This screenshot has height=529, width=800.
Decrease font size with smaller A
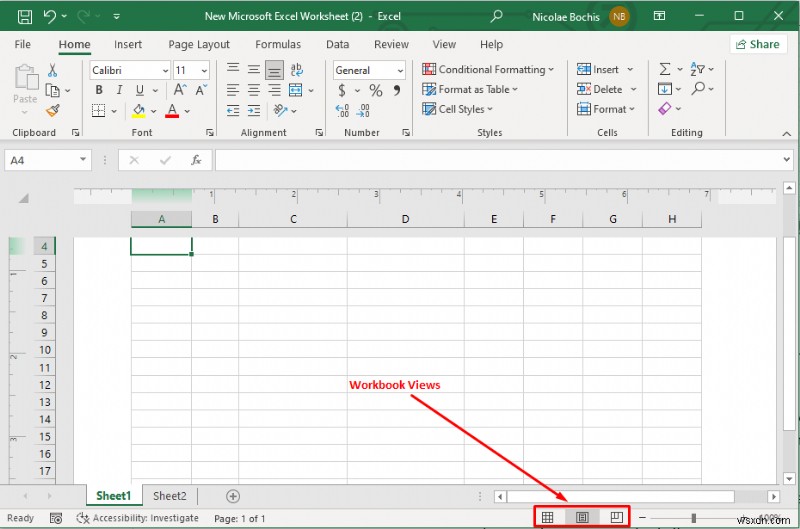[201, 90]
